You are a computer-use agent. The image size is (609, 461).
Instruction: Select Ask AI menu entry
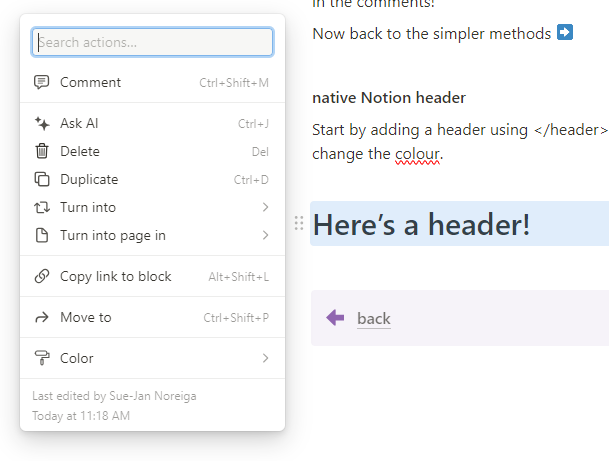(152, 124)
